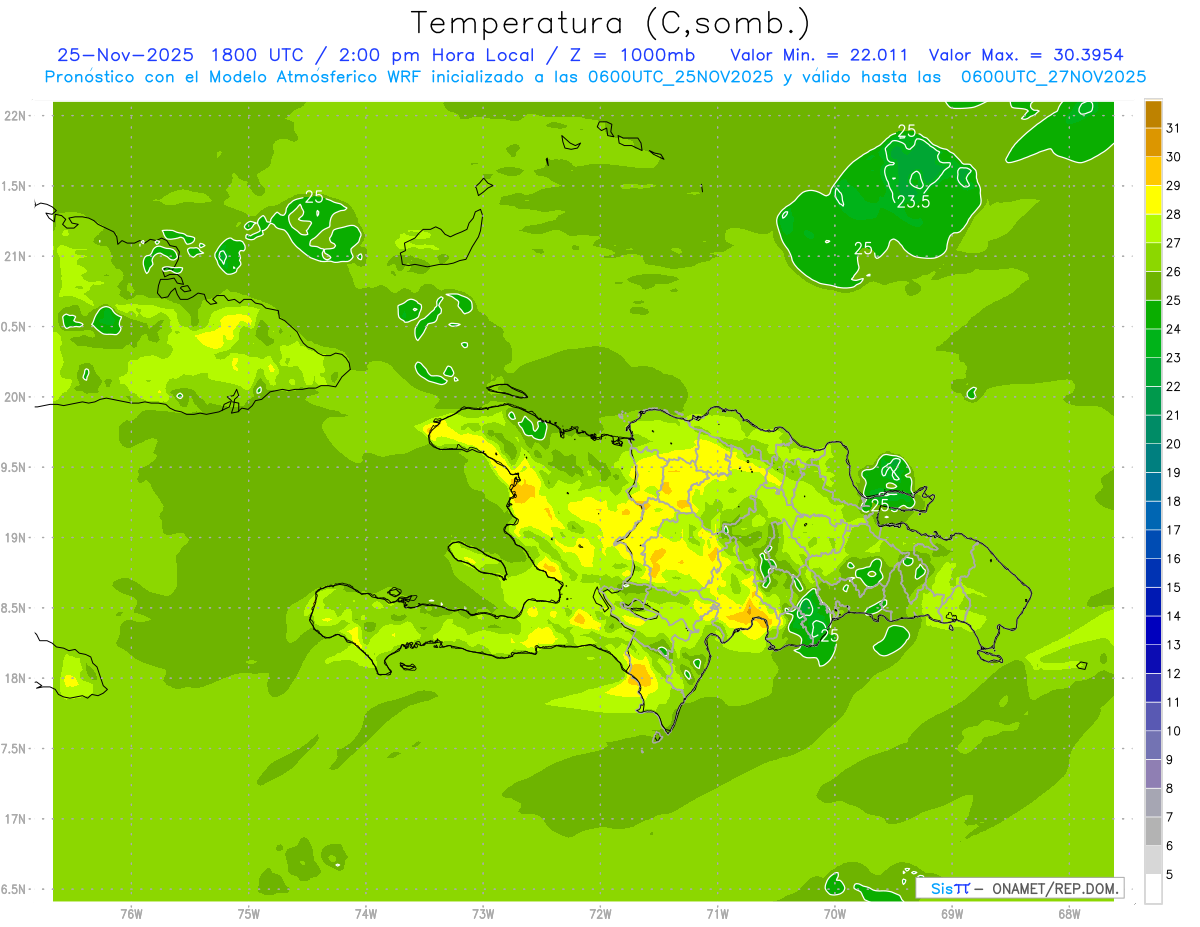The height and width of the screenshot is (927, 1200).
Task: Click the latitude label "21N"
Action: pyautogui.click(x=16, y=256)
